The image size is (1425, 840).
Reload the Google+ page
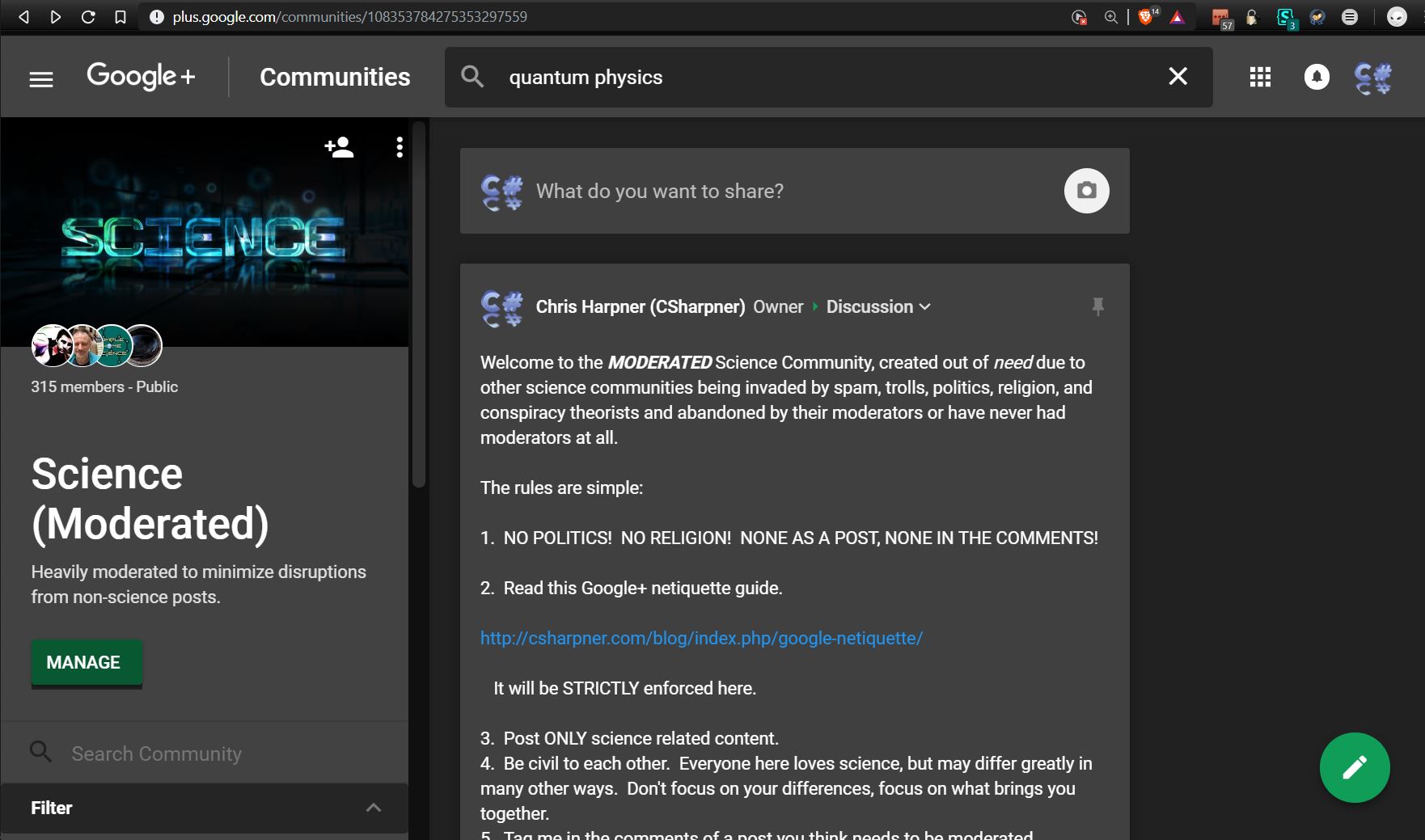88,17
